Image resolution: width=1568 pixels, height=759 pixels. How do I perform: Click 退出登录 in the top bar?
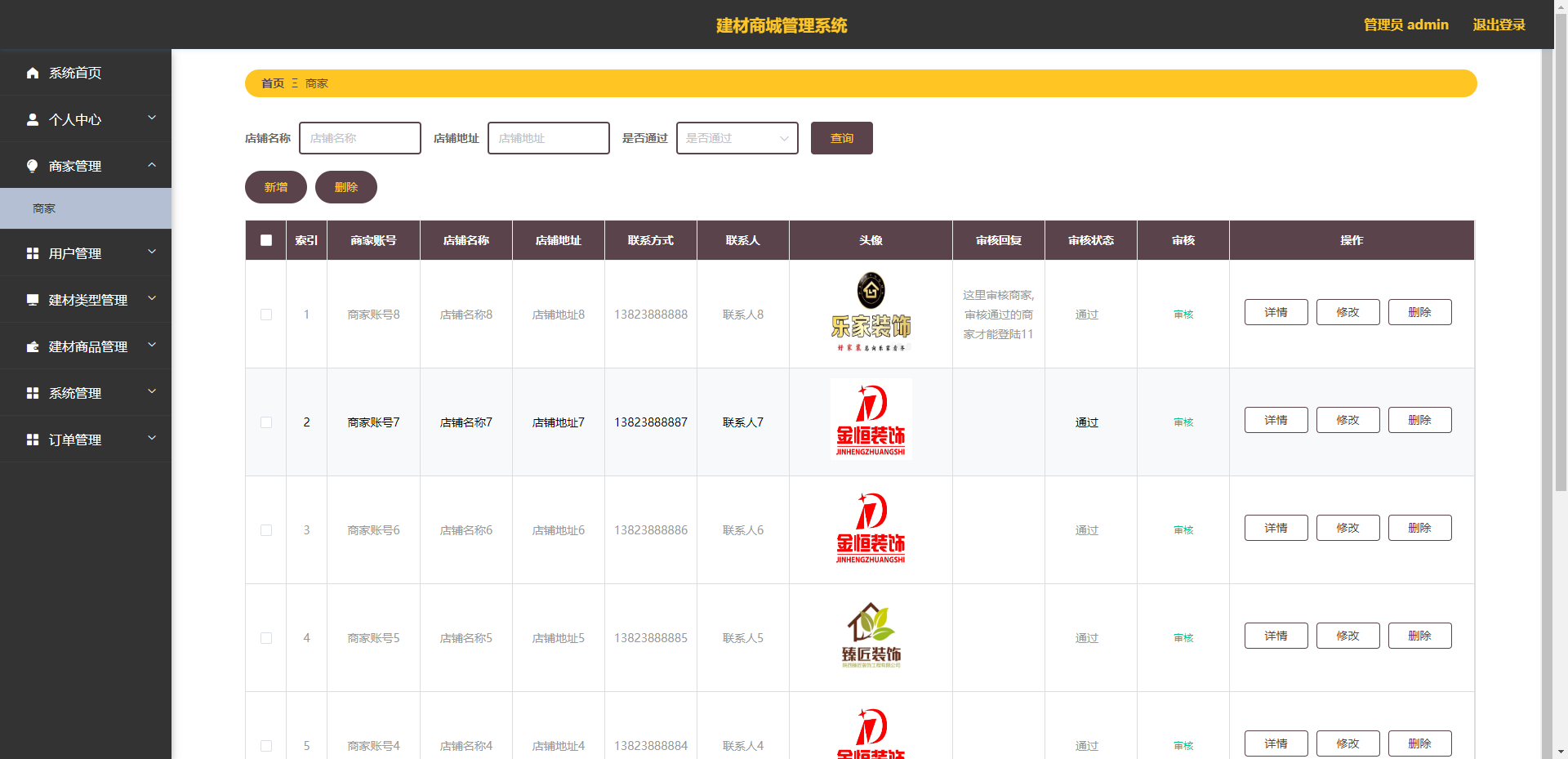[1499, 25]
